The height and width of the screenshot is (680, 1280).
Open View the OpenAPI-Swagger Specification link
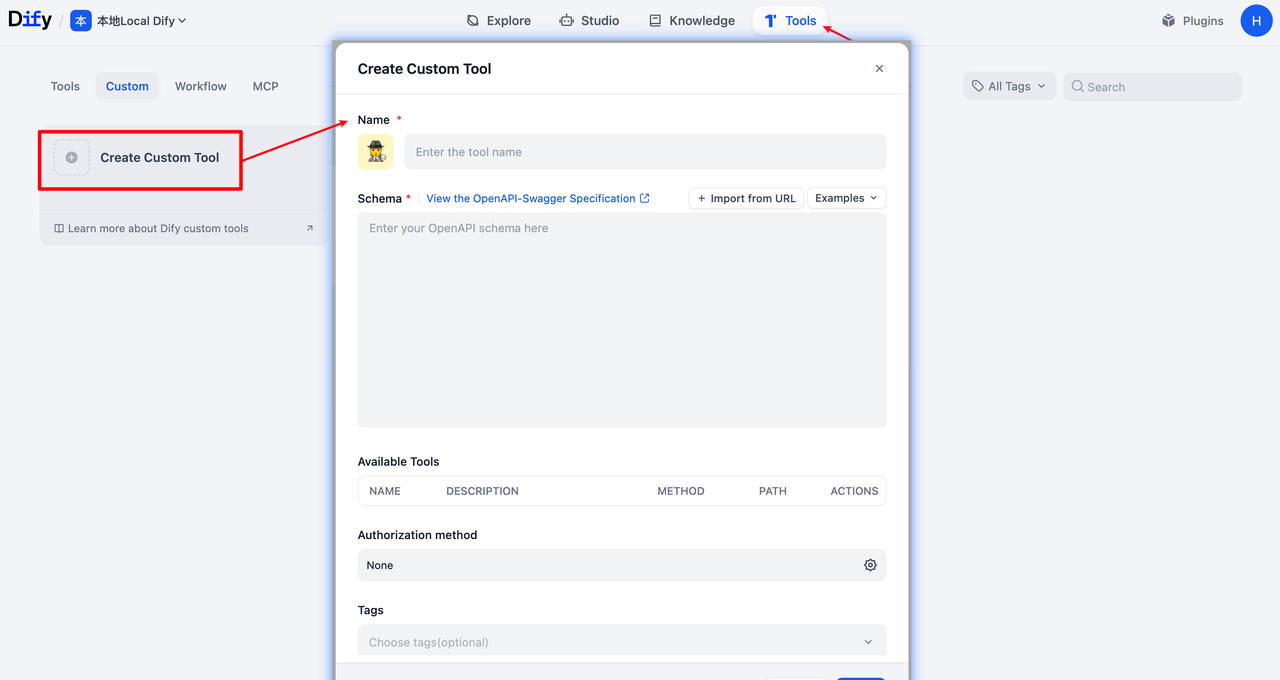point(537,198)
